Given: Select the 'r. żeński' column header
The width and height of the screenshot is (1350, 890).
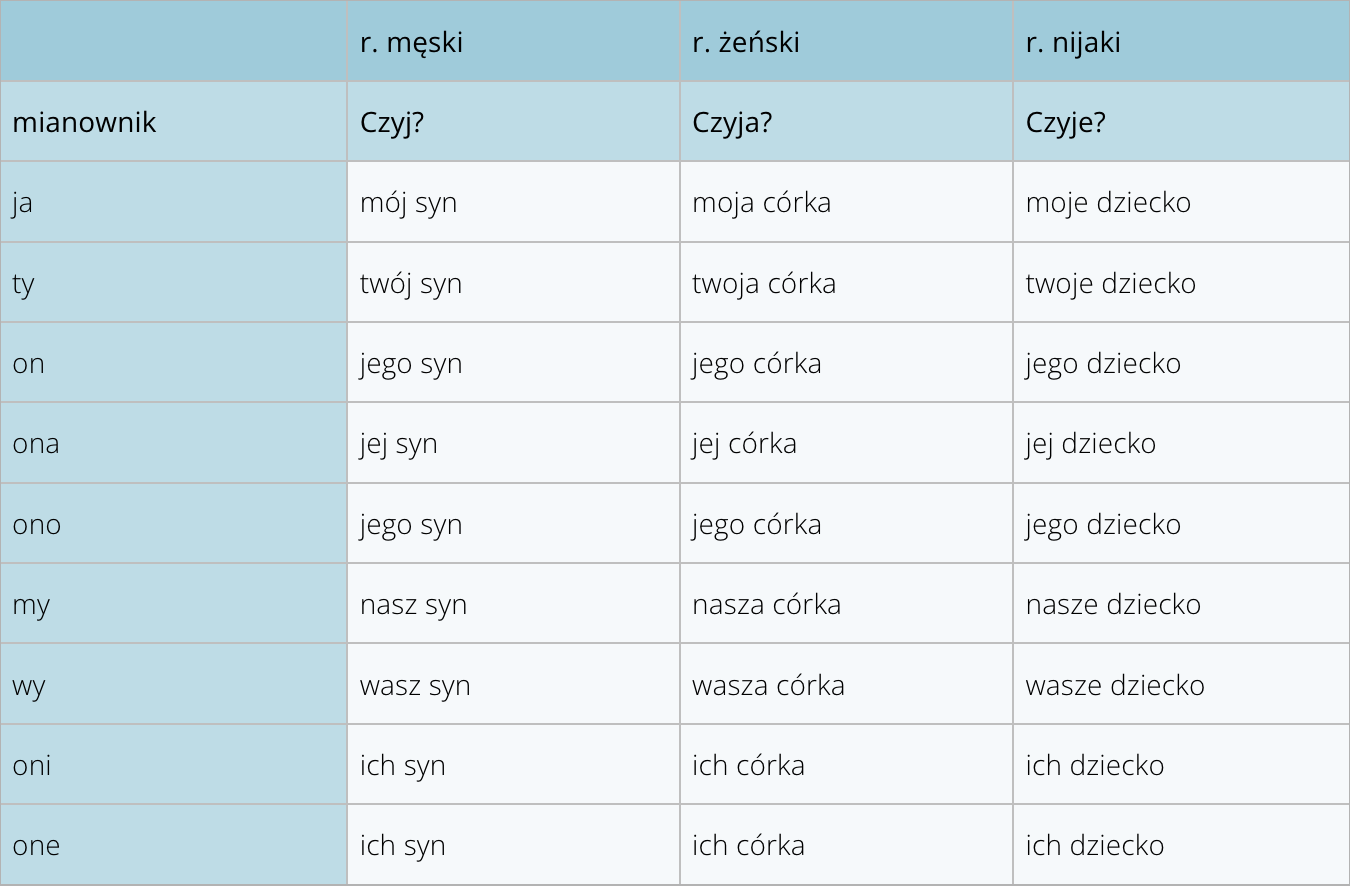Looking at the screenshot, I should (846, 41).
